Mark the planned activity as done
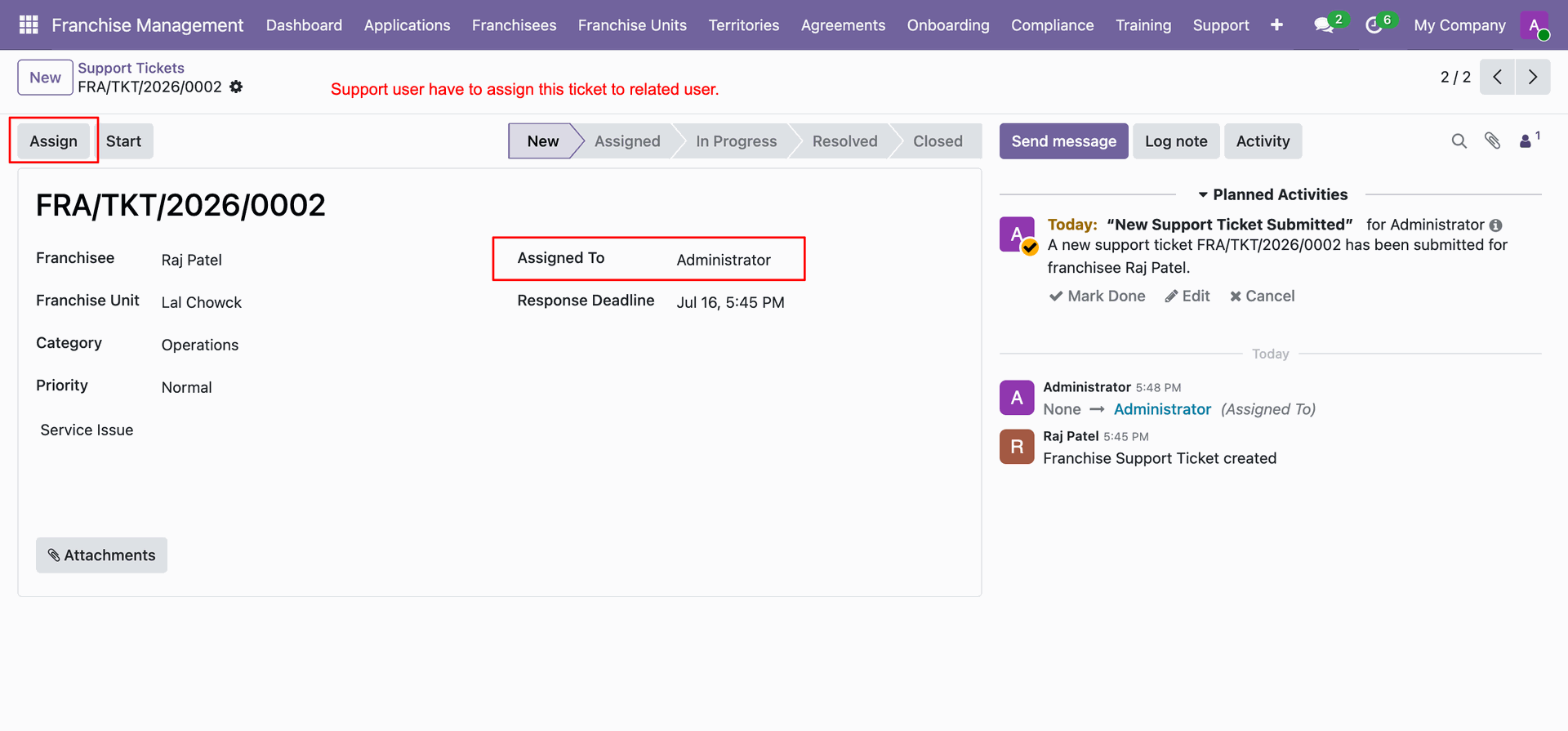The width and height of the screenshot is (1568, 731). pyautogui.click(x=1097, y=296)
